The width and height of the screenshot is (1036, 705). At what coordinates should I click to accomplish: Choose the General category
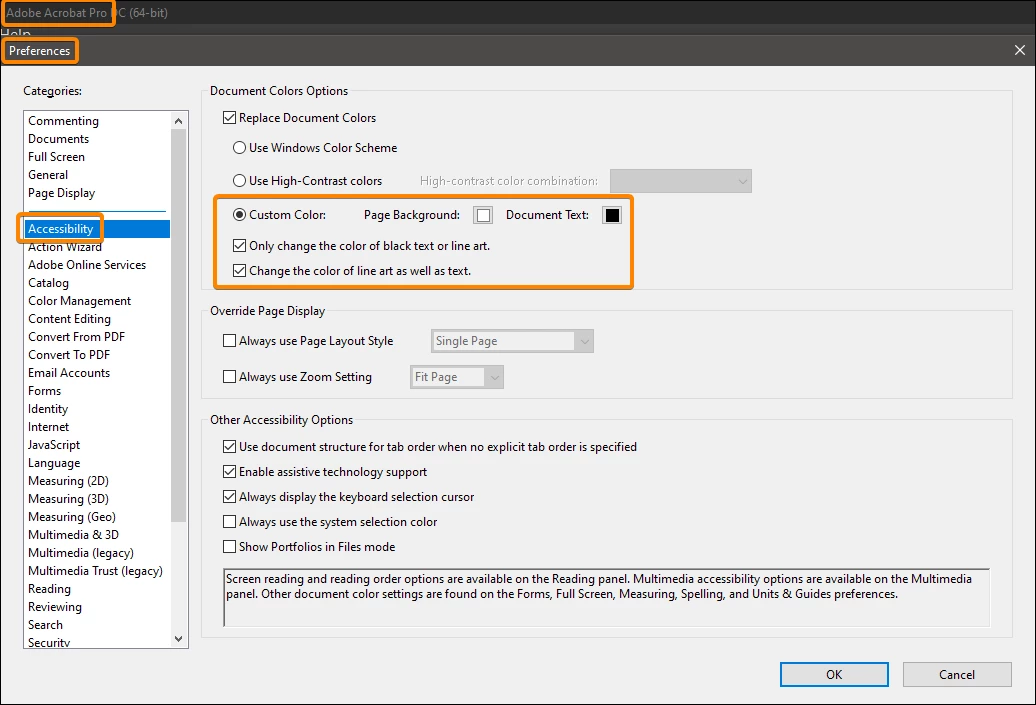coord(97,175)
